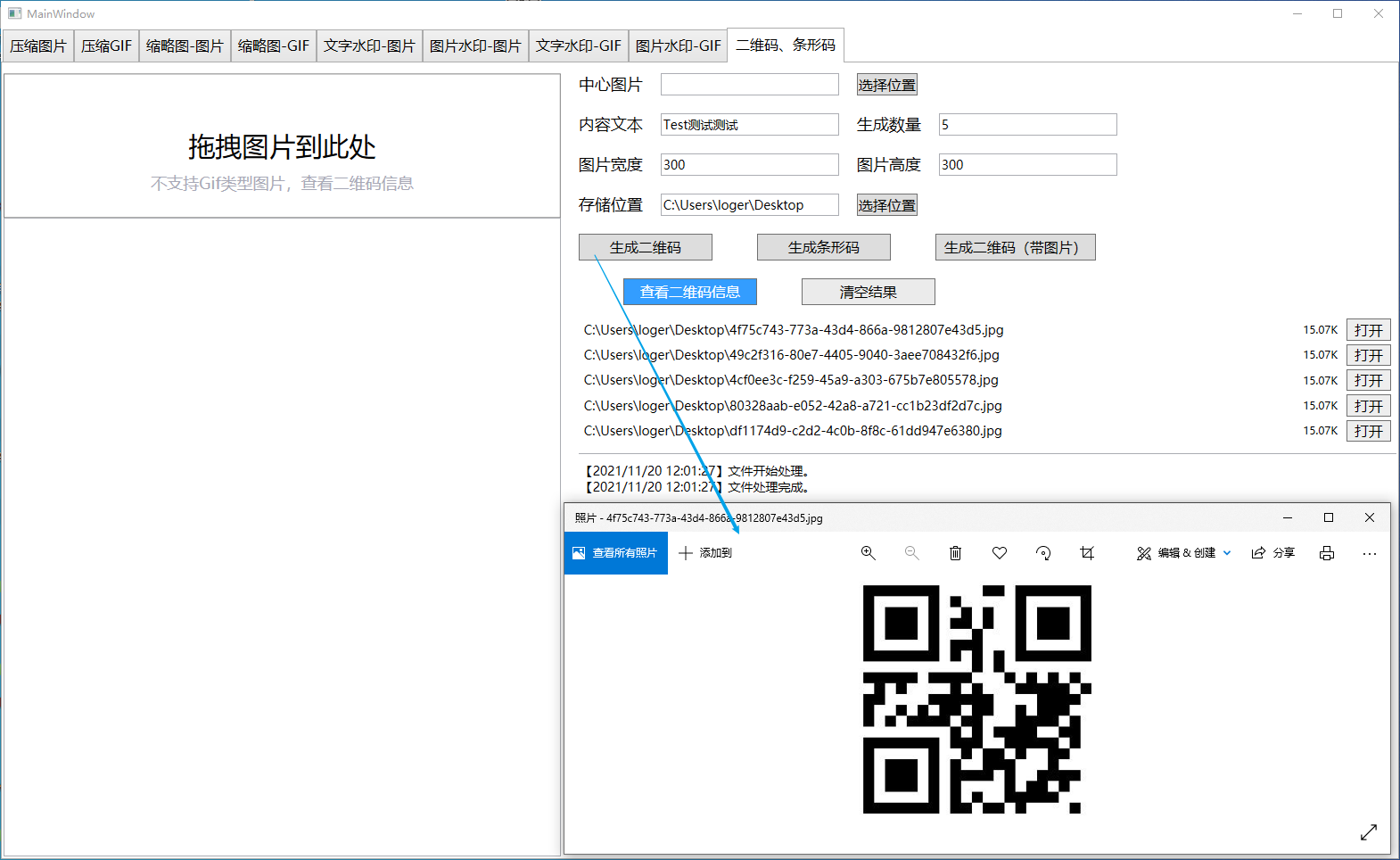This screenshot has width=1400, height=860.
Task: Maximize the Photos window
Action: (x=1329, y=517)
